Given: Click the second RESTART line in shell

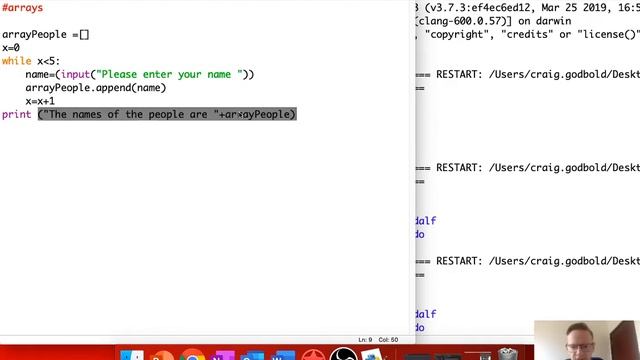Looking at the screenshot, I should pos(528,168).
